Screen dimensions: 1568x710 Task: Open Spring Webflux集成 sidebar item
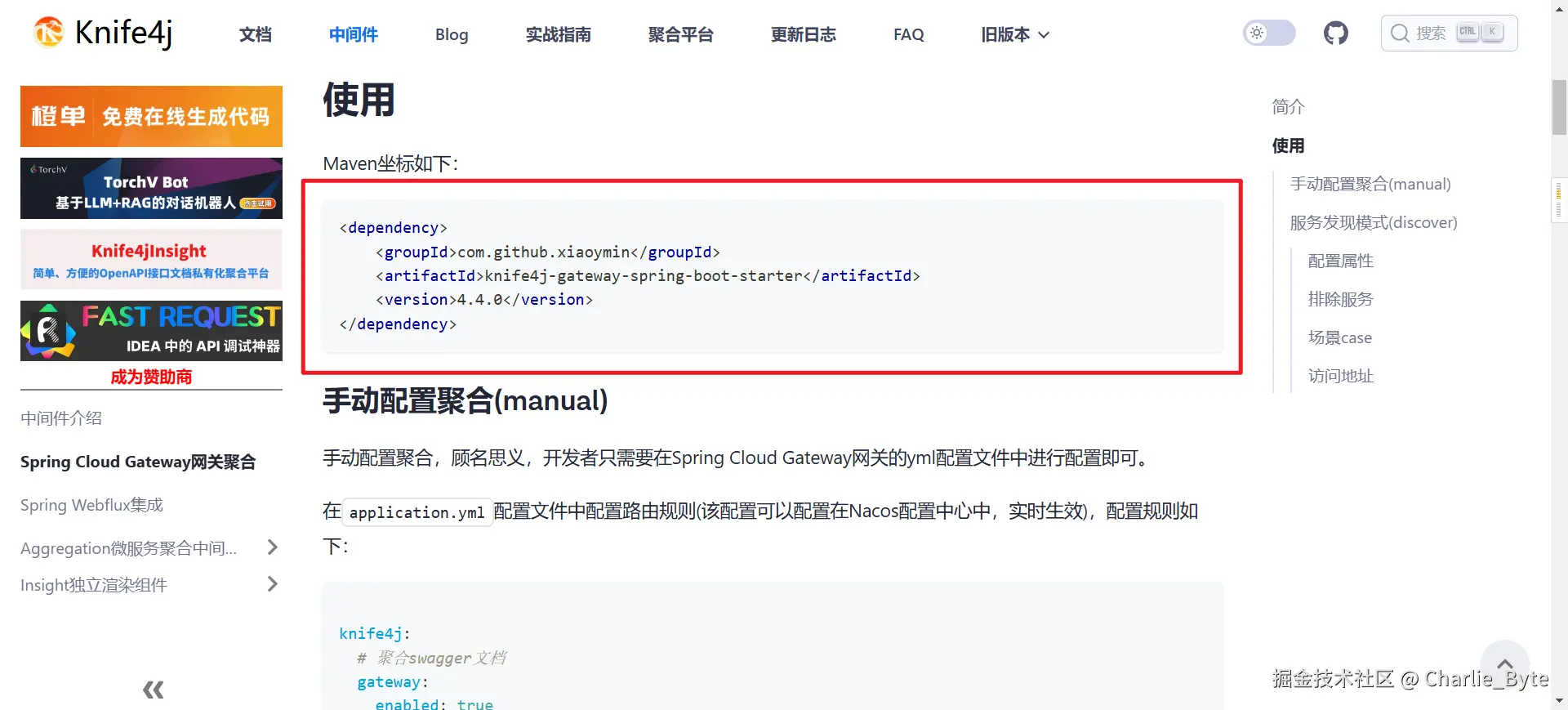click(x=91, y=505)
